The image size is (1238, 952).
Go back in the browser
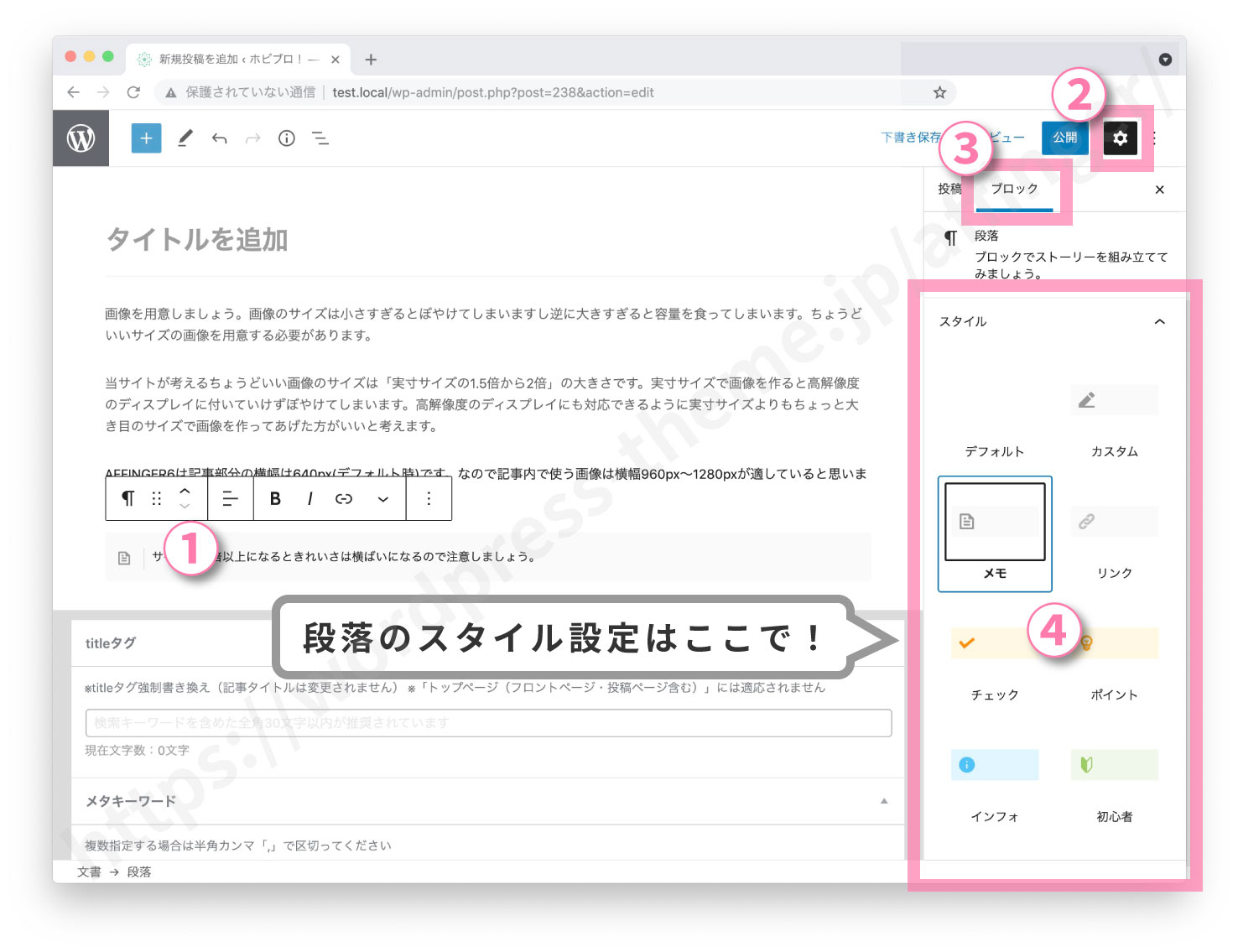[x=74, y=92]
